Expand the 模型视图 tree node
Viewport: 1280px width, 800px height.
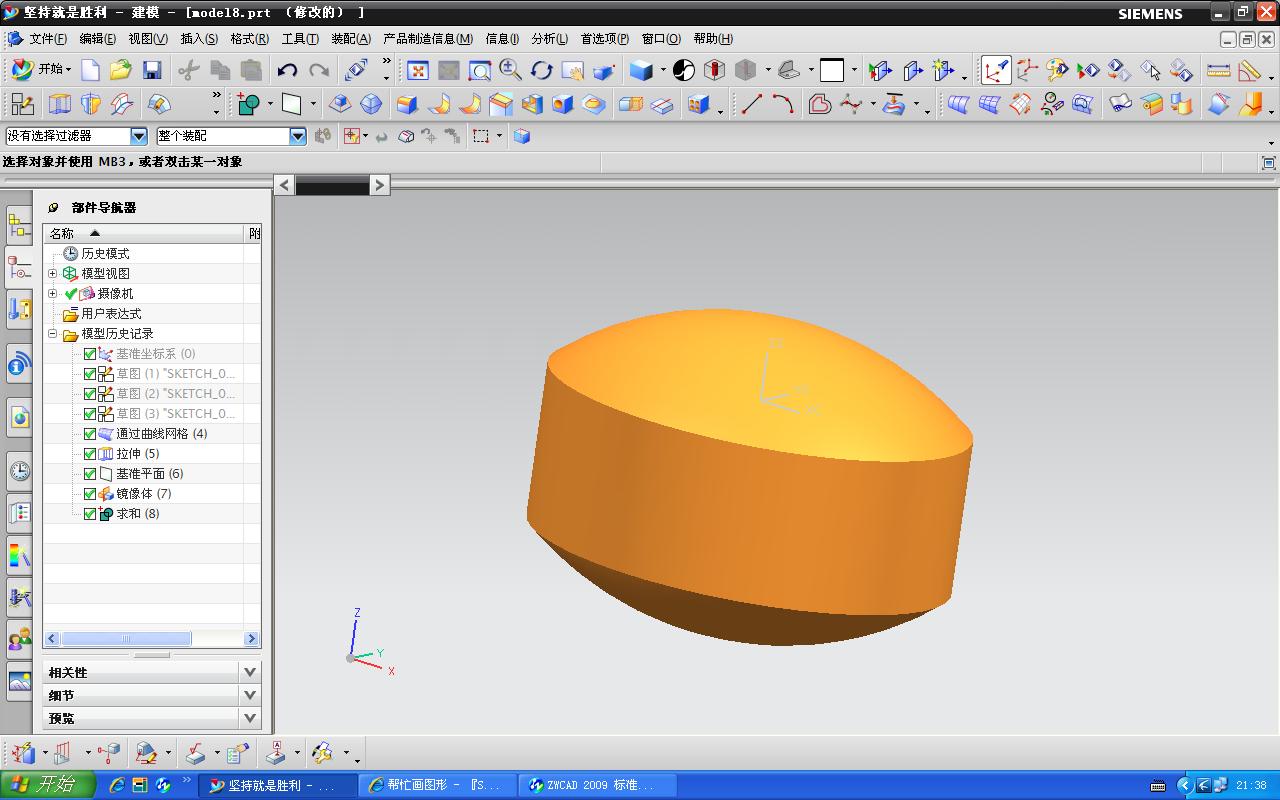click(x=53, y=273)
